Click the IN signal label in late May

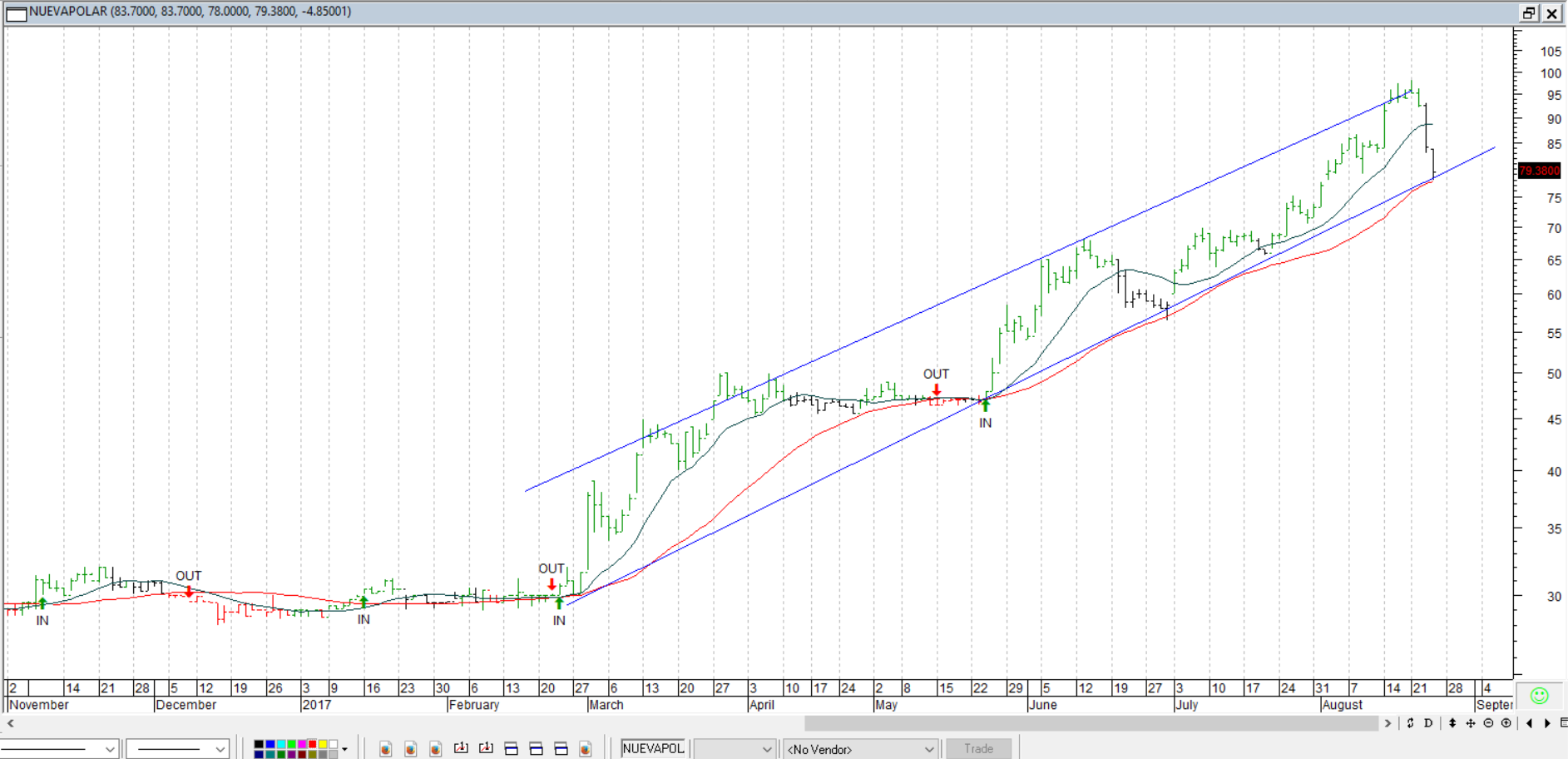[x=986, y=423]
